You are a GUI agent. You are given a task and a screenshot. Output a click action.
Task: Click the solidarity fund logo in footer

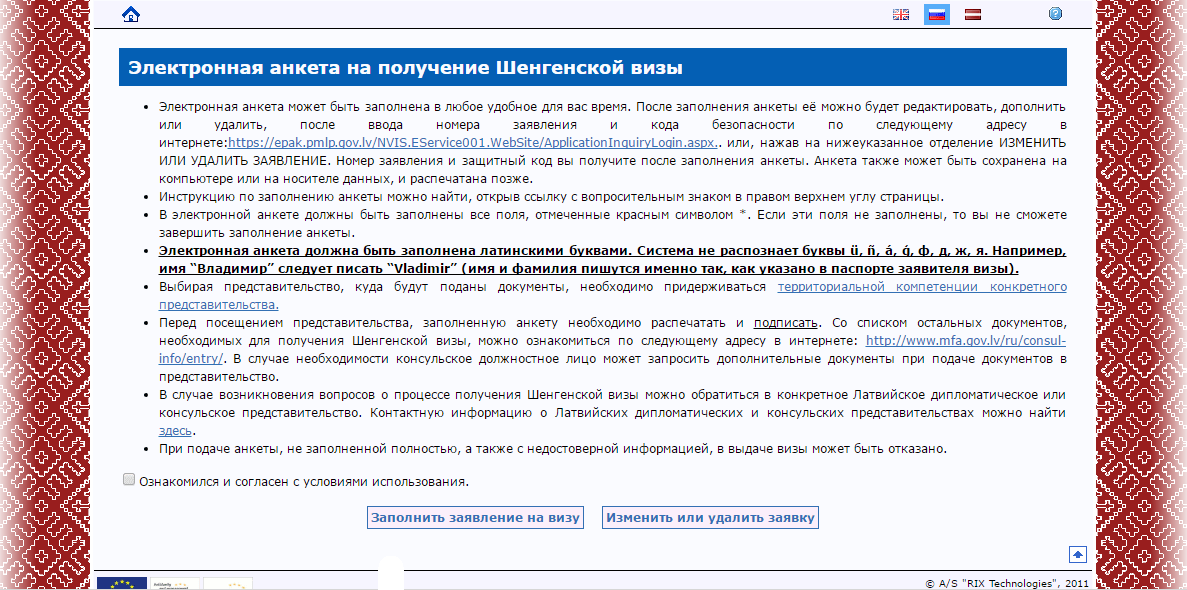coord(173,583)
